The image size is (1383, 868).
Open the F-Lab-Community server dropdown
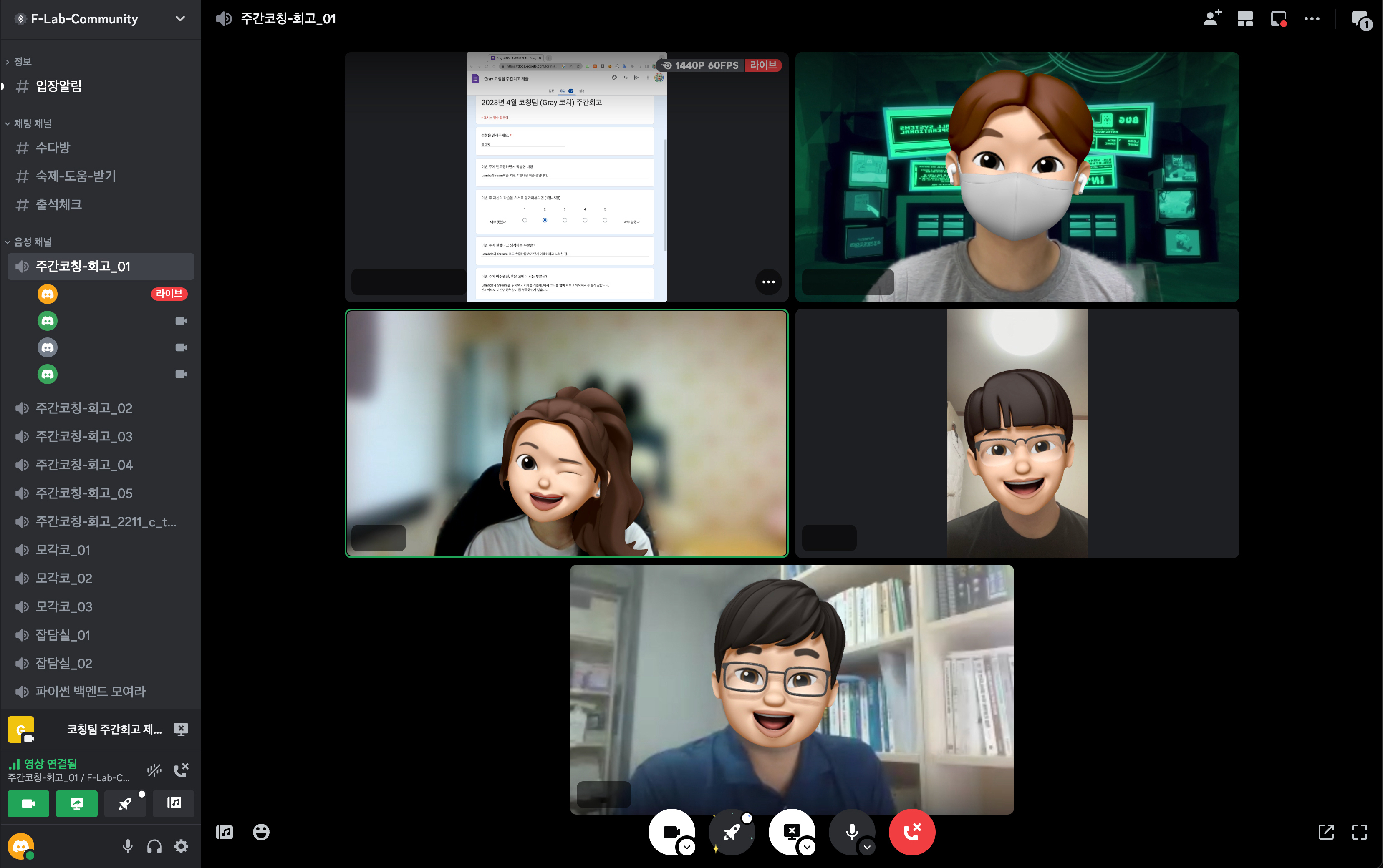180,18
